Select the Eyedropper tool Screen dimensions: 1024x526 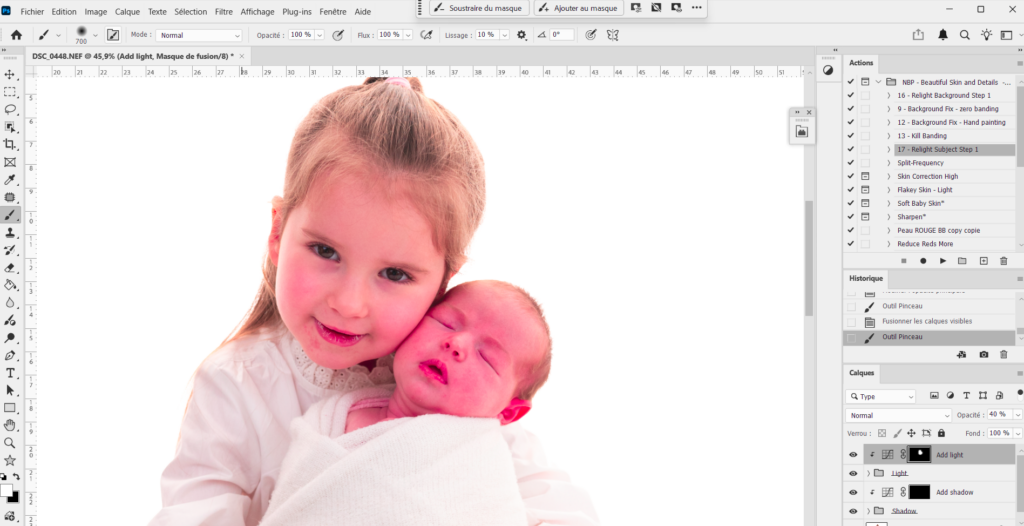[10, 180]
